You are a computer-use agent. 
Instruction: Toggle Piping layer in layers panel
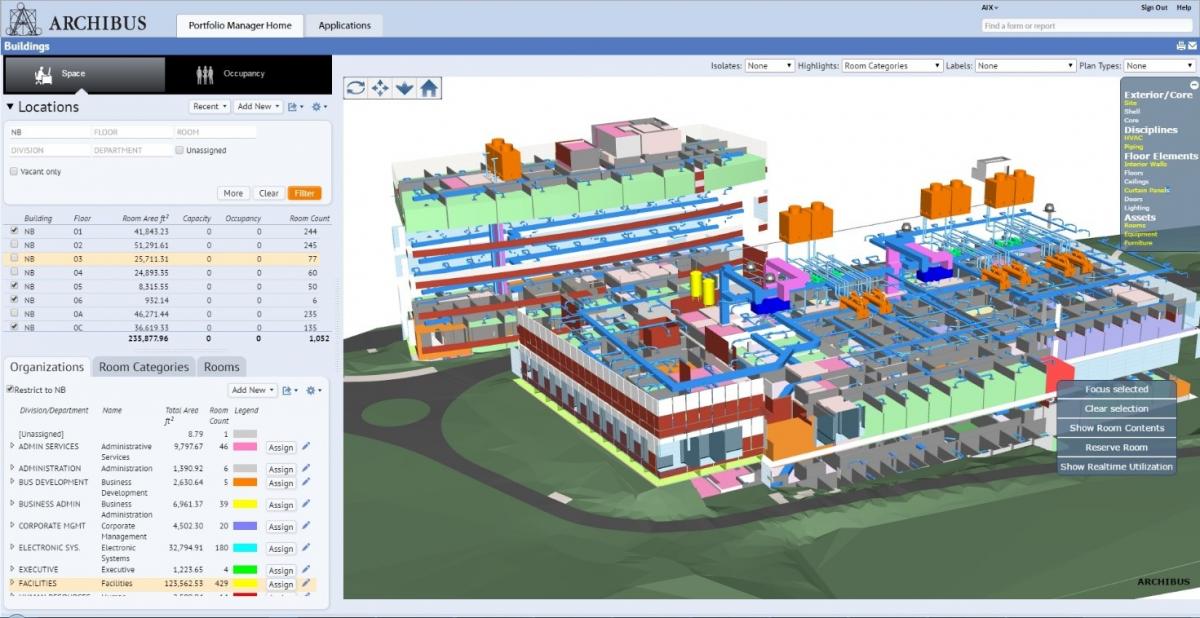click(1134, 147)
